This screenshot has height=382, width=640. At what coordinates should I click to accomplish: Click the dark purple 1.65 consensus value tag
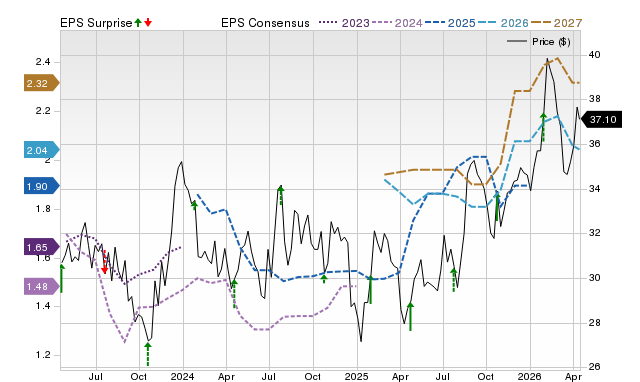42,247
